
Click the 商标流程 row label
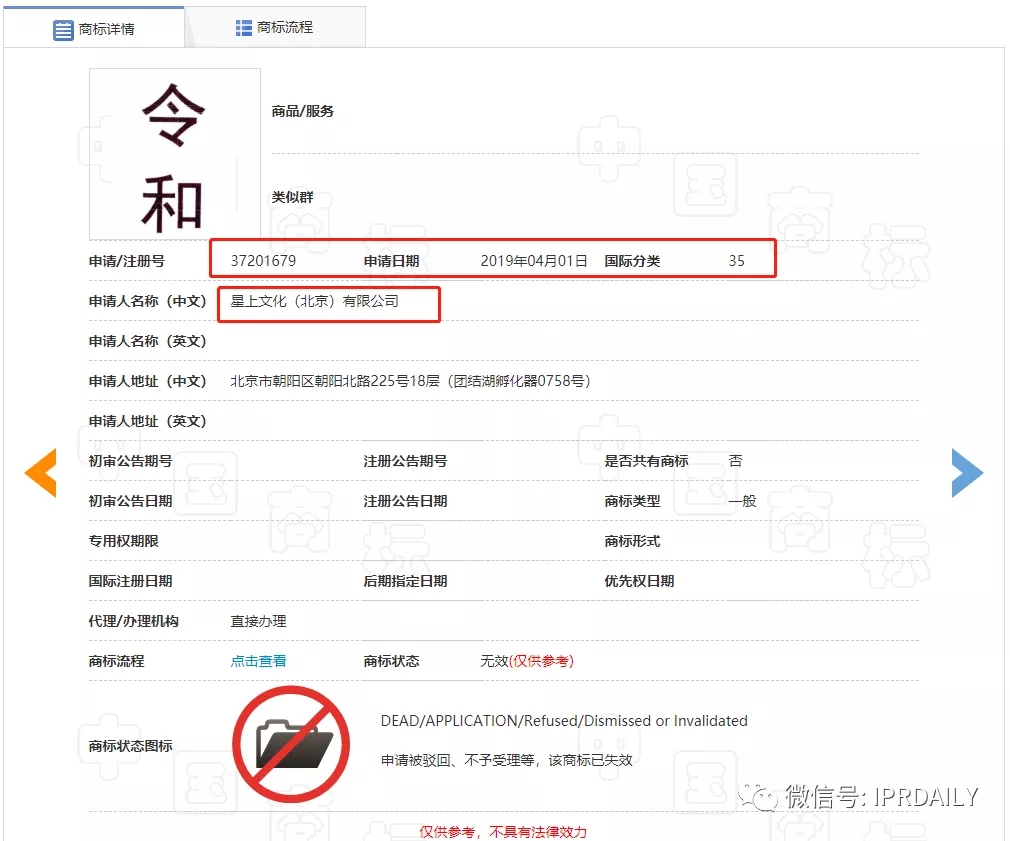coord(117,661)
